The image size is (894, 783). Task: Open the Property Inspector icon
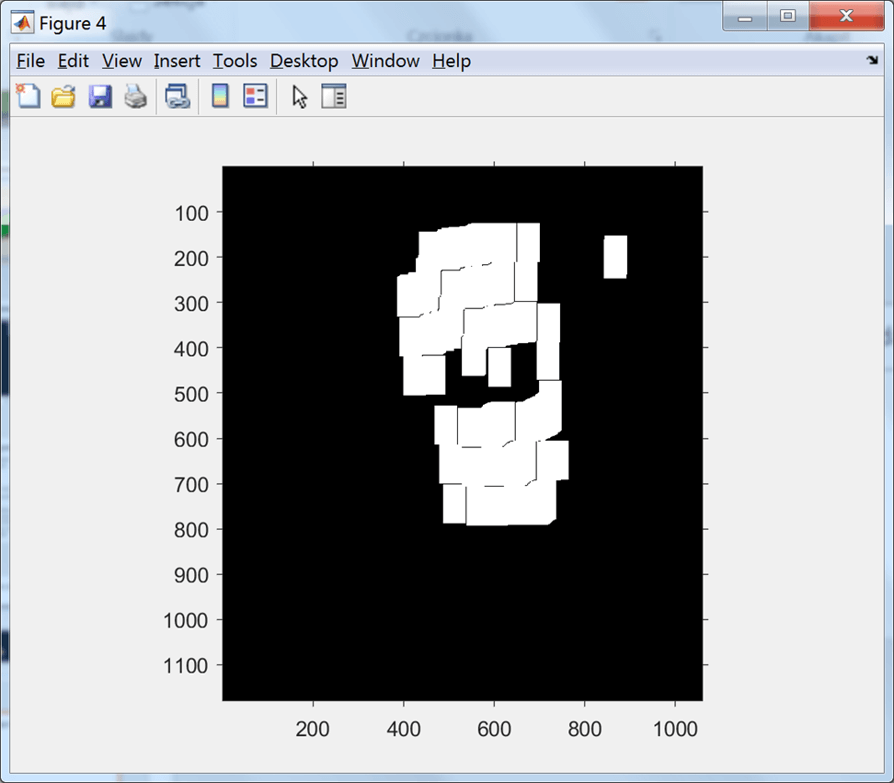click(x=334, y=96)
